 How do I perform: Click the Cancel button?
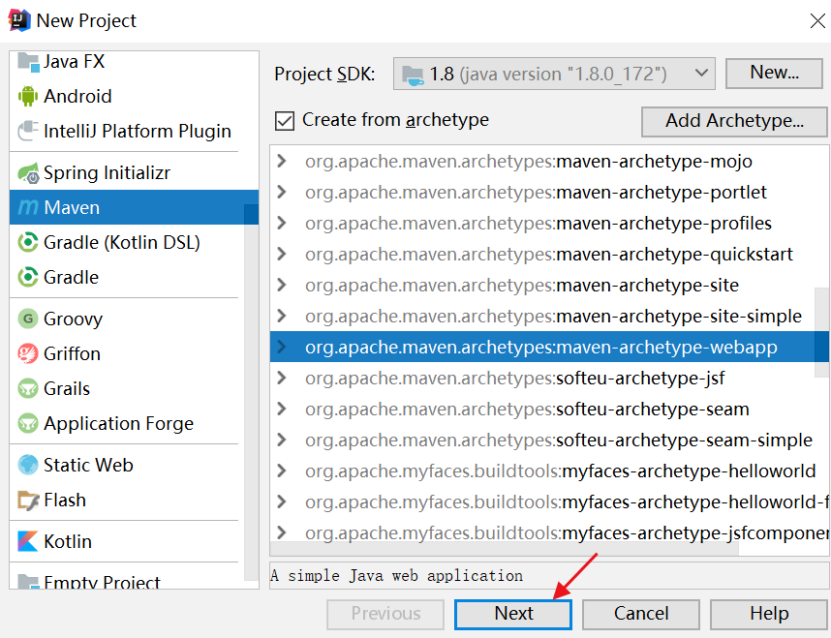[641, 614]
